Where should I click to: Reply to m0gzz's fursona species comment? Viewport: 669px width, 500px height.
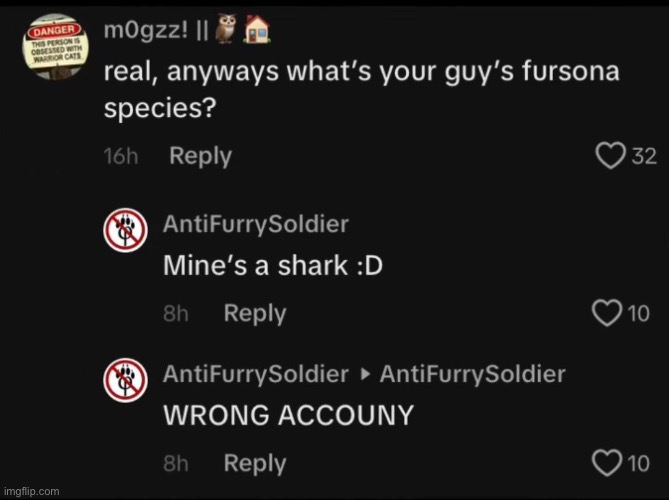point(201,156)
